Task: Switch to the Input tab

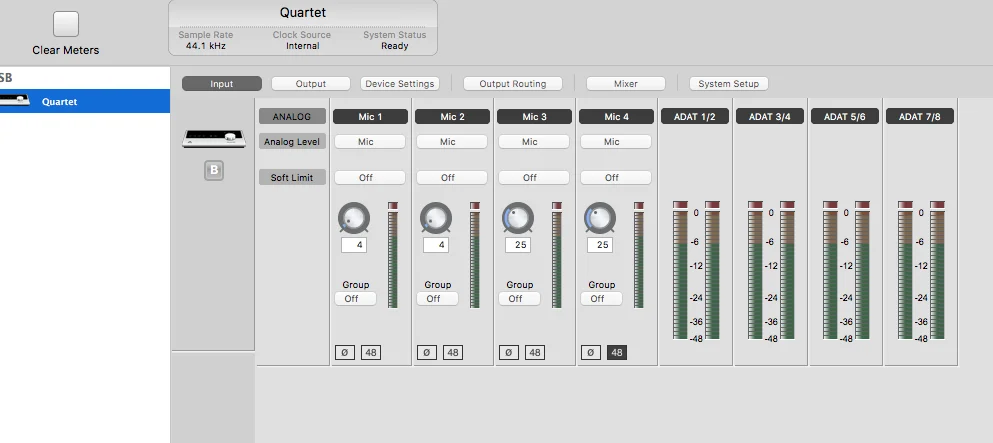Action: coord(222,84)
